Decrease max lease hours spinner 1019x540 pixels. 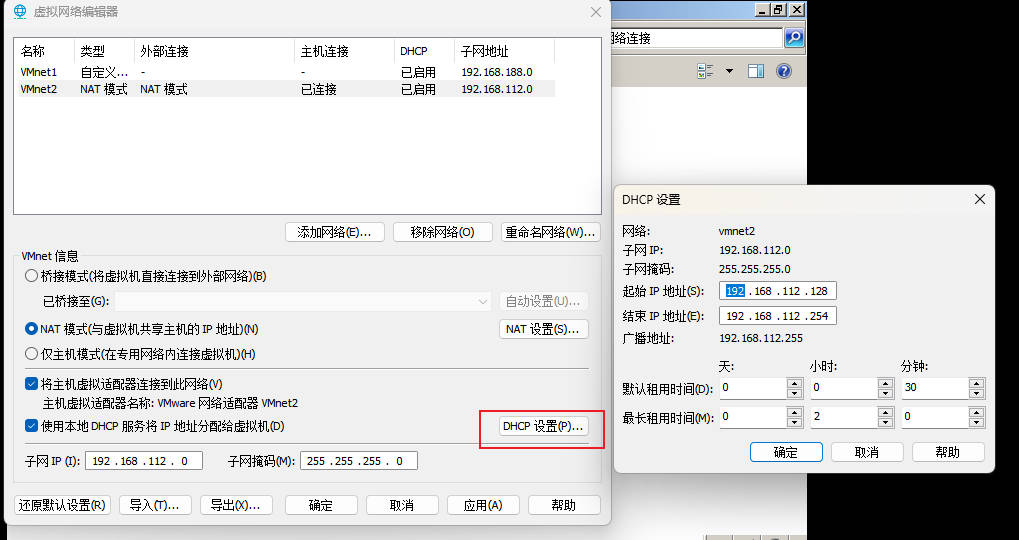pos(885,421)
